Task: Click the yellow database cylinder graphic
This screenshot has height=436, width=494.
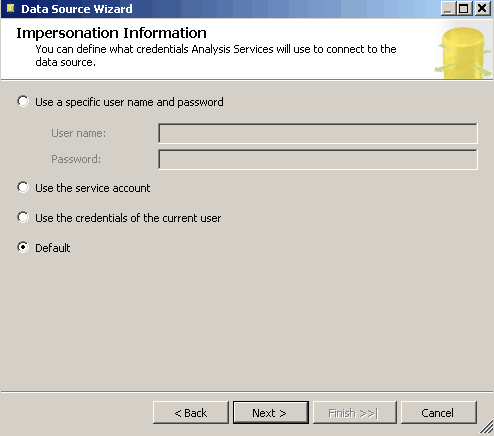Action: (463, 53)
